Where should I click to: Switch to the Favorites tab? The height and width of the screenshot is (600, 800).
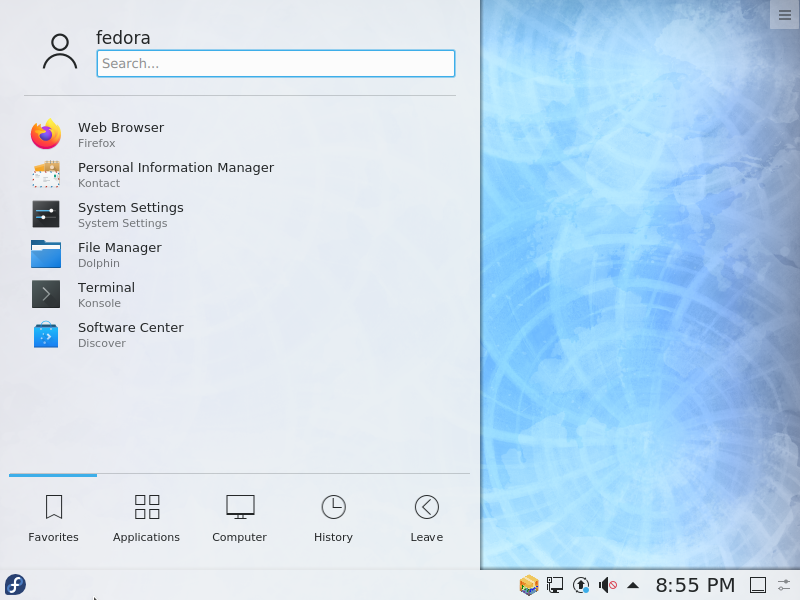(x=53, y=519)
